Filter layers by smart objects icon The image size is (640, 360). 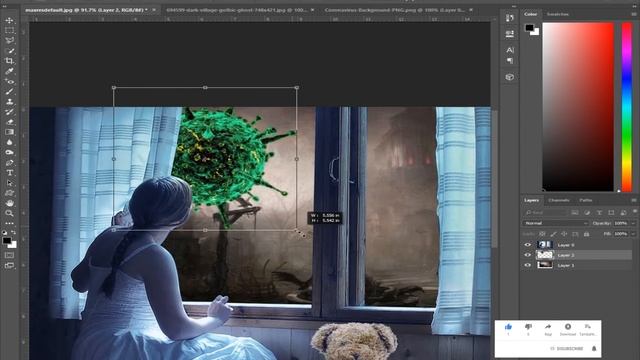(623, 213)
